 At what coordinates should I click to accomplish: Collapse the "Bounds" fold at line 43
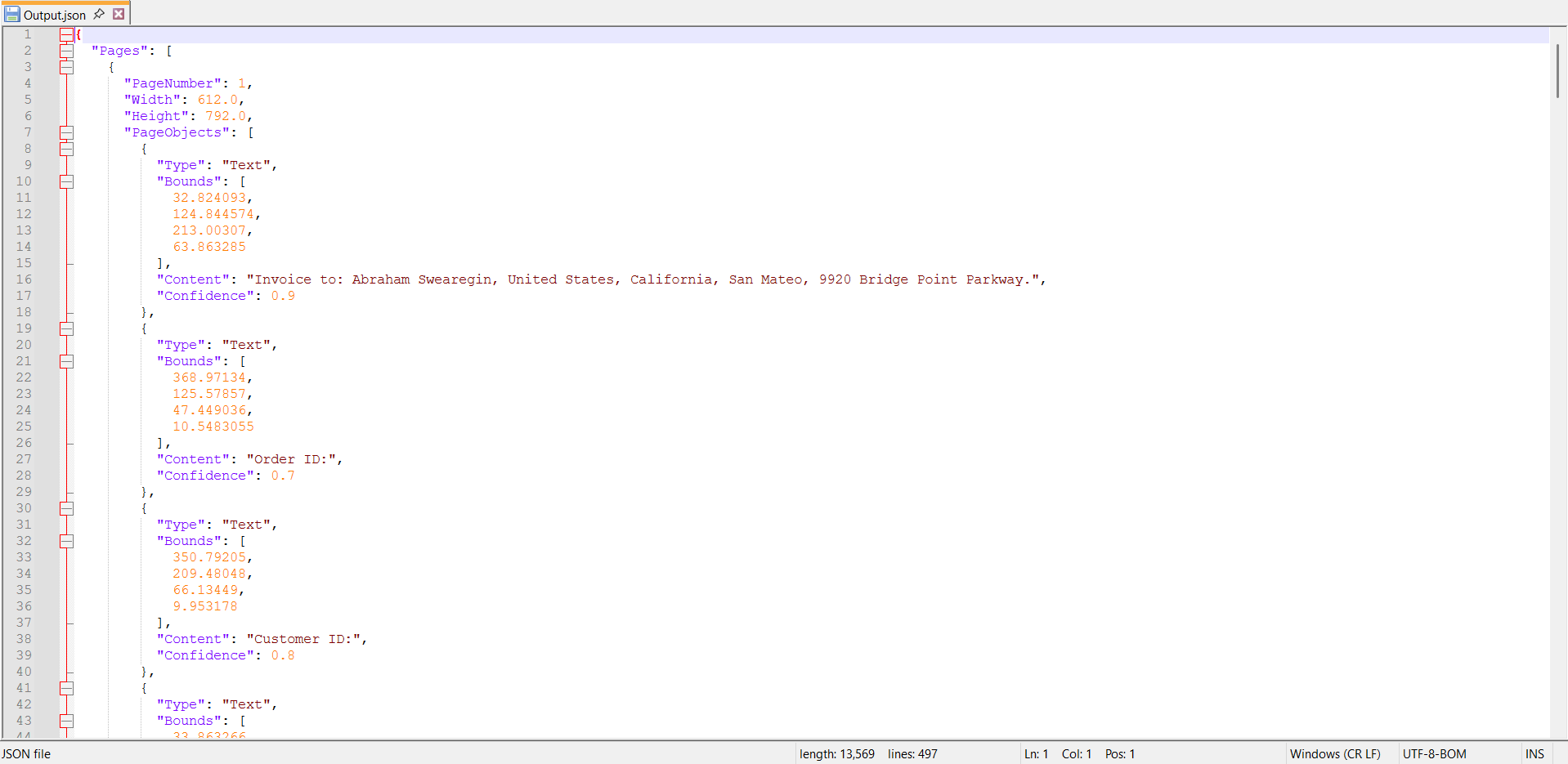click(66, 721)
